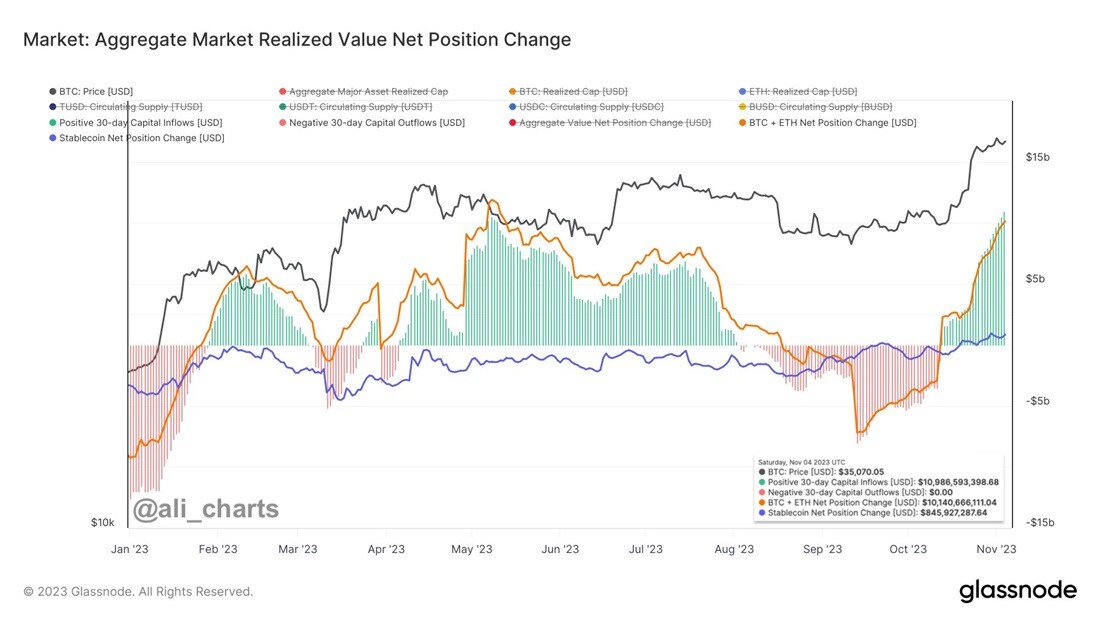Click the Oct '23 x-axis label

pos(908,549)
